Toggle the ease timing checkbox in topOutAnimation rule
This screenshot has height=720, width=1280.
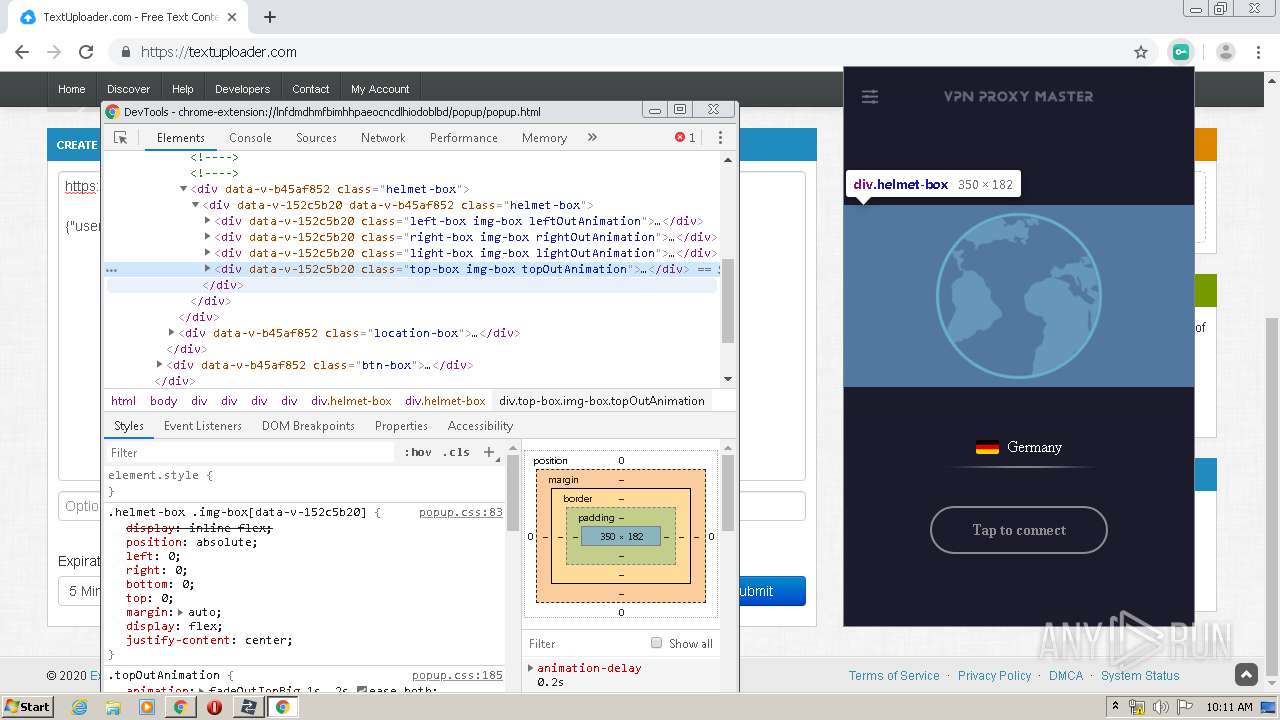362,690
